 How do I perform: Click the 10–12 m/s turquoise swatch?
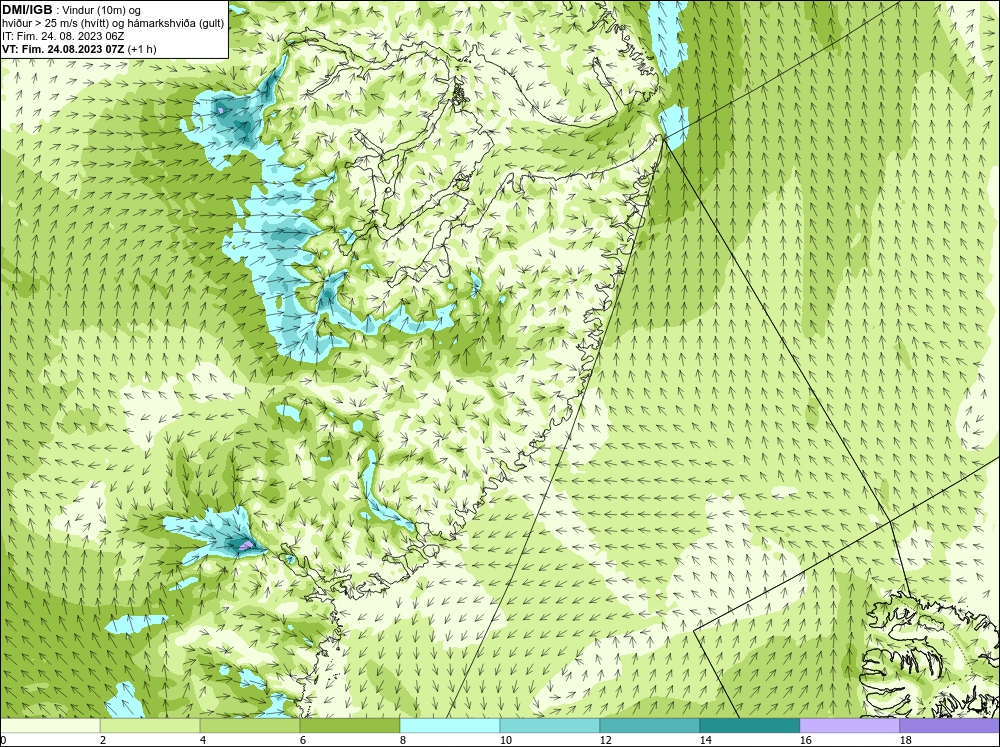coord(550,725)
